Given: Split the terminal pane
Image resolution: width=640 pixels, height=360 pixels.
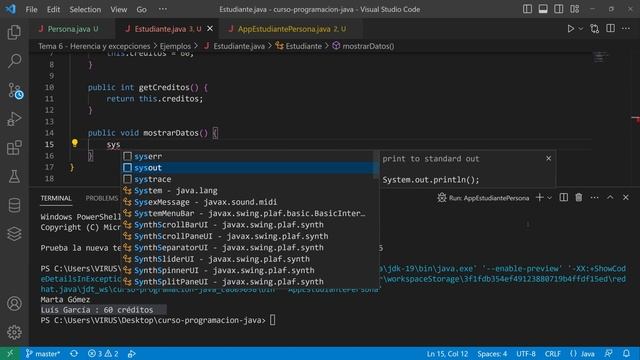Looking at the screenshot, I should [x=564, y=198].
